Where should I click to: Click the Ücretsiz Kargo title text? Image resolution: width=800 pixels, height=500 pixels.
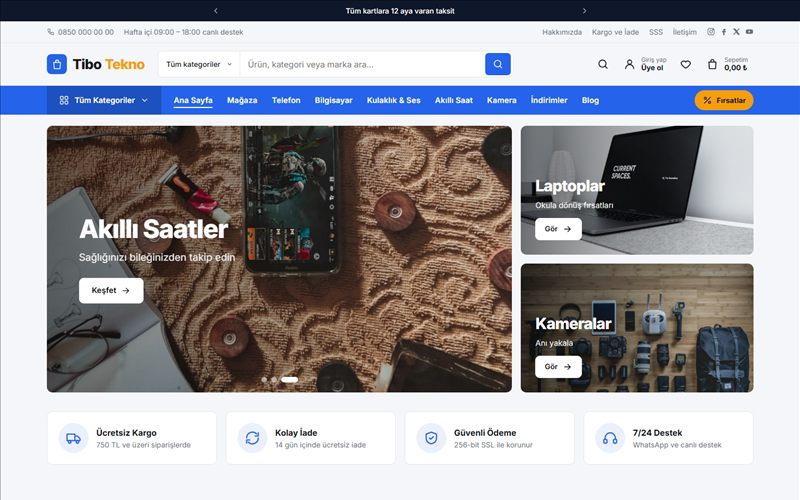127,433
